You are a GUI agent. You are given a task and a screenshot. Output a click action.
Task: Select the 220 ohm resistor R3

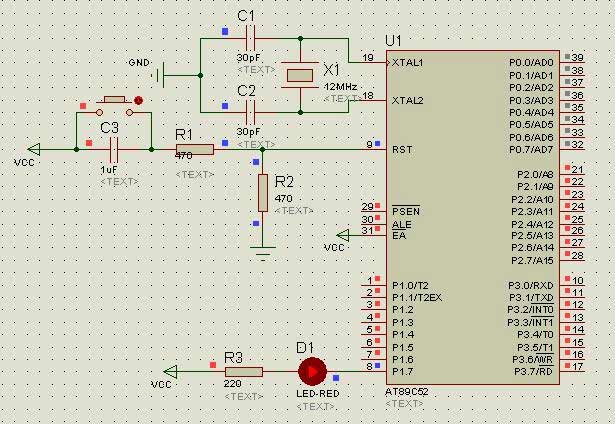[x=243, y=372]
